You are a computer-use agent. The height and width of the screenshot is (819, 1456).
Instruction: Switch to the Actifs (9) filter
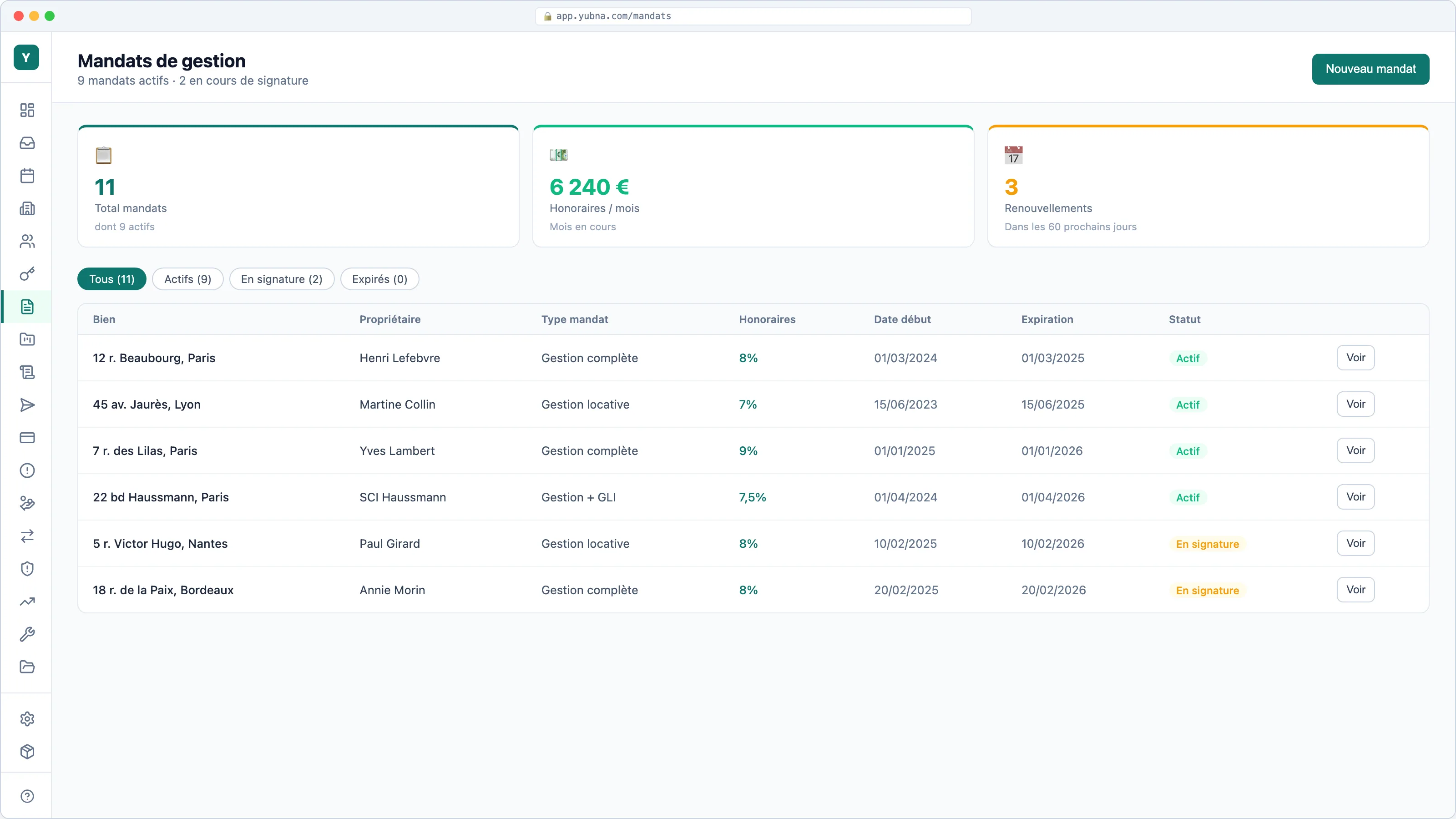[x=187, y=279]
